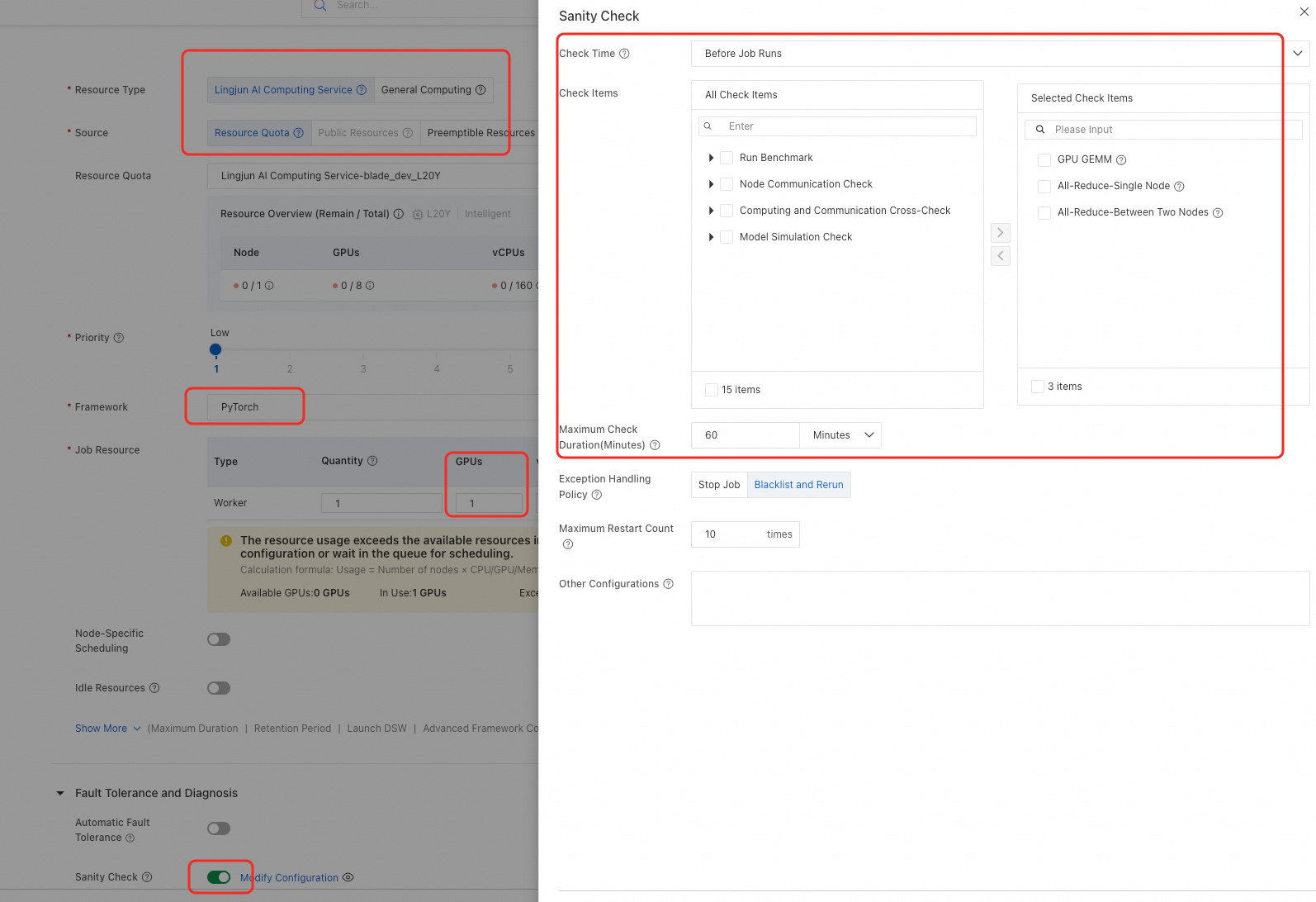1316x902 pixels.
Task: Toggle the Automatic Fault Tolerance switch
Action: click(219, 828)
